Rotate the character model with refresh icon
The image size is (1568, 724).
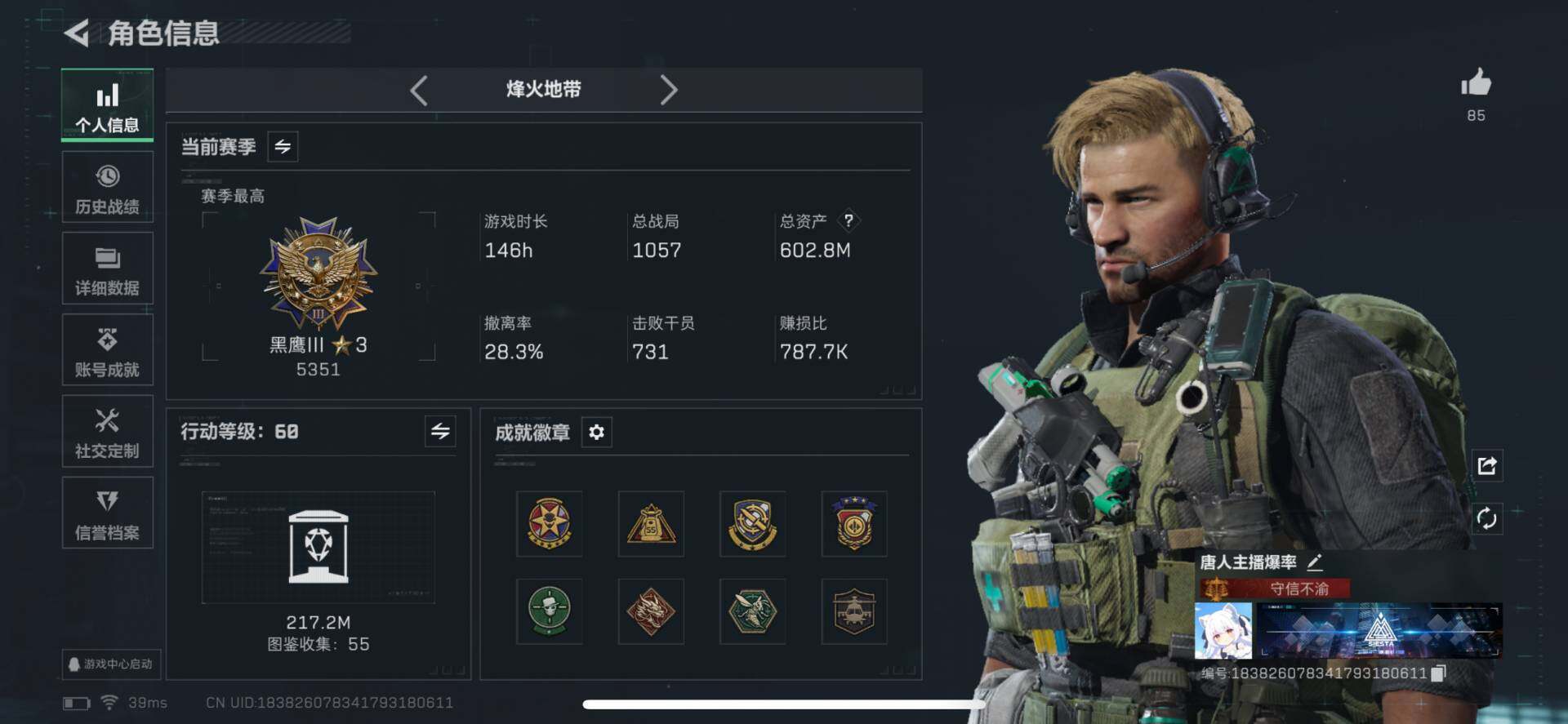(x=1486, y=518)
